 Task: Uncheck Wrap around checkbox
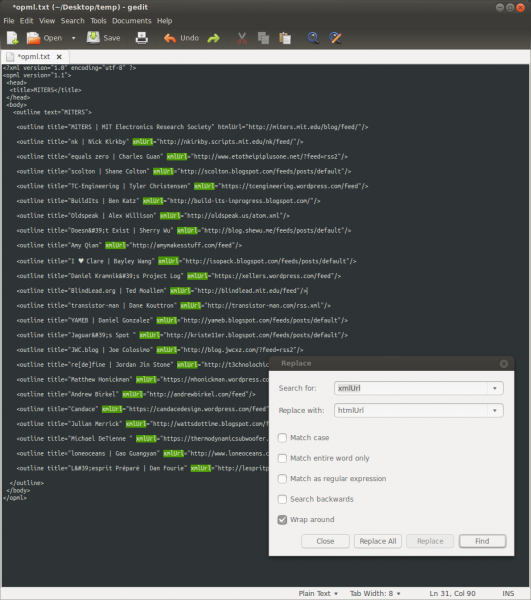pos(282,520)
